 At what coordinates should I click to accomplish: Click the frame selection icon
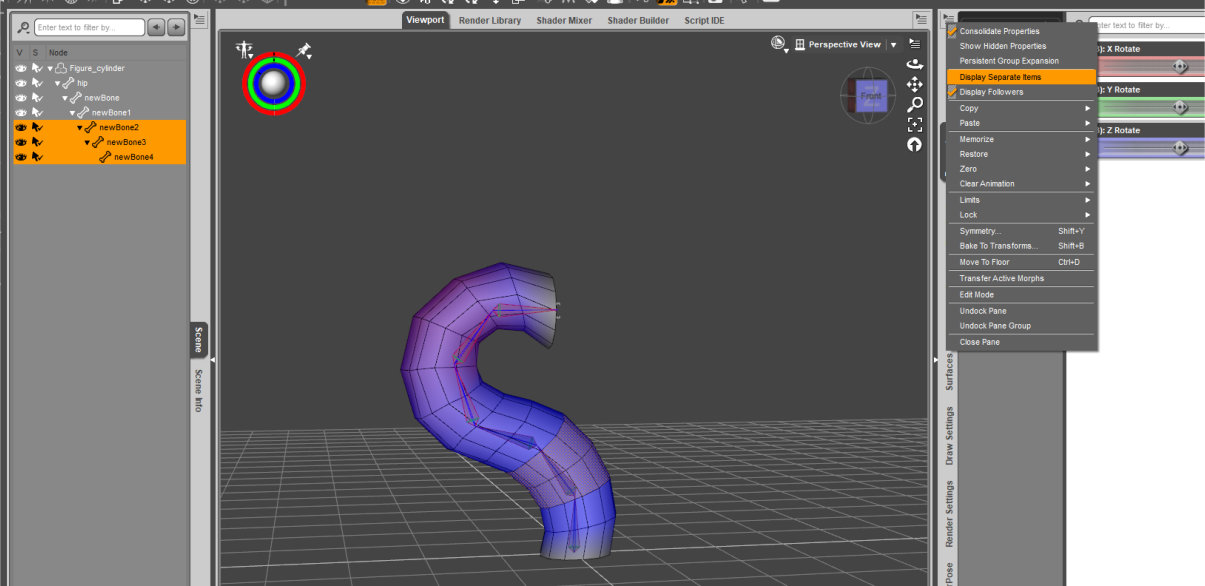pos(914,124)
